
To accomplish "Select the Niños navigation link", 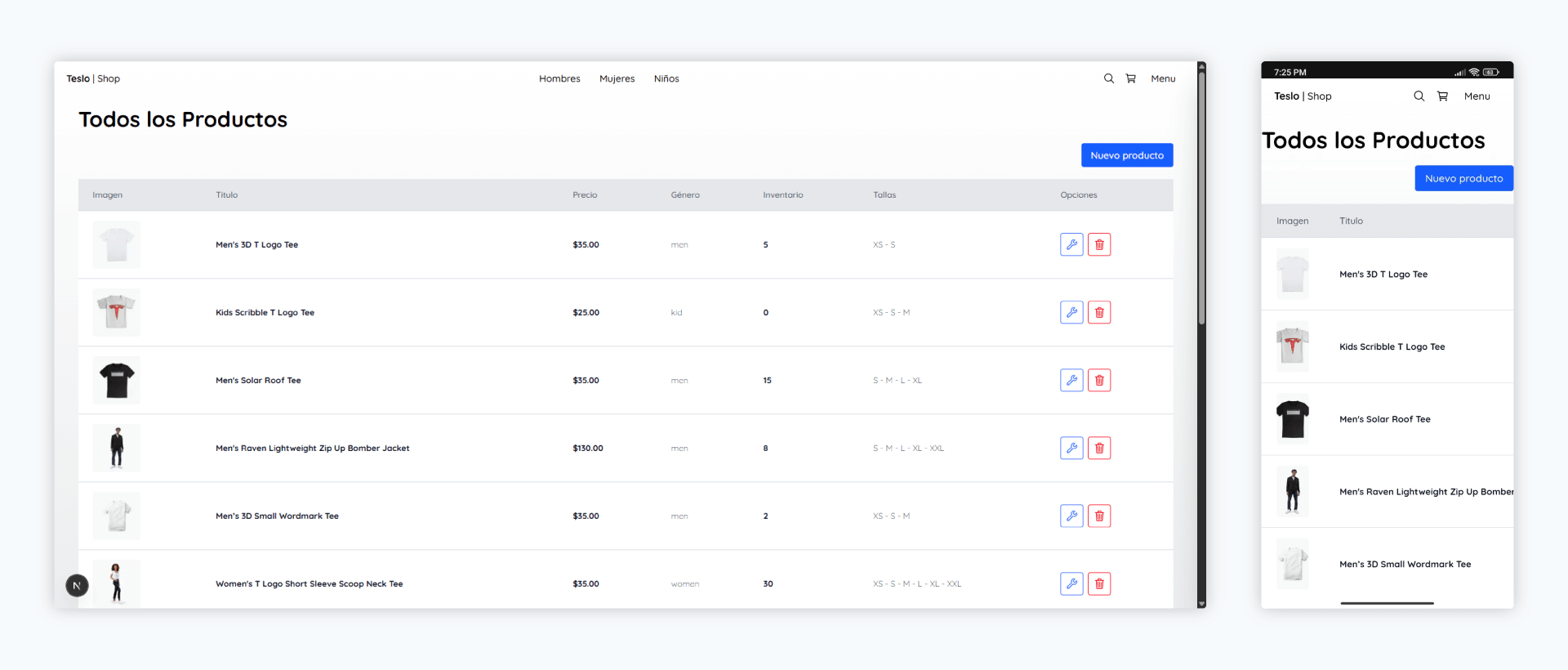I will (x=666, y=78).
